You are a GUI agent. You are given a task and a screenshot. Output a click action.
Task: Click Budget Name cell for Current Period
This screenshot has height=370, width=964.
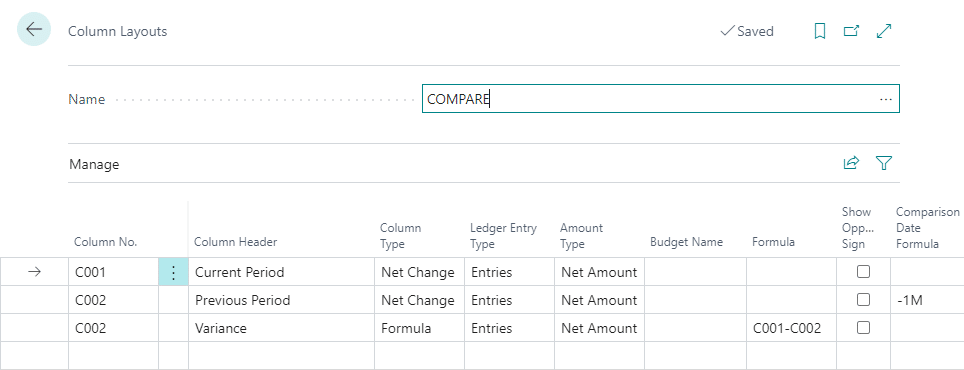click(x=695, y=272)
